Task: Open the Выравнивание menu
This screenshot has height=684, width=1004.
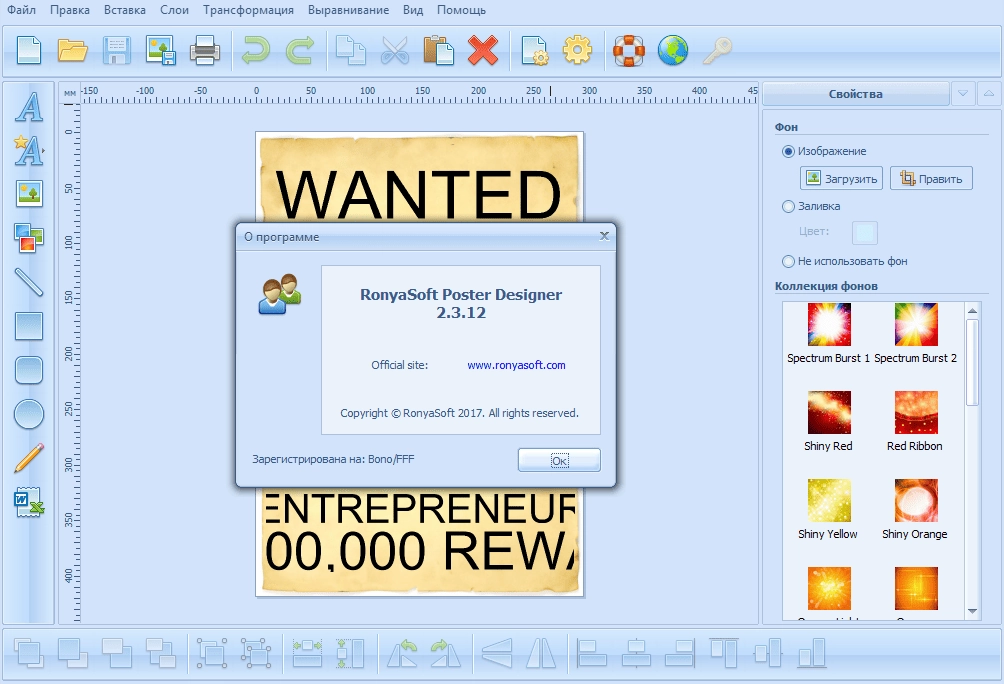Action: pos(348,10)
